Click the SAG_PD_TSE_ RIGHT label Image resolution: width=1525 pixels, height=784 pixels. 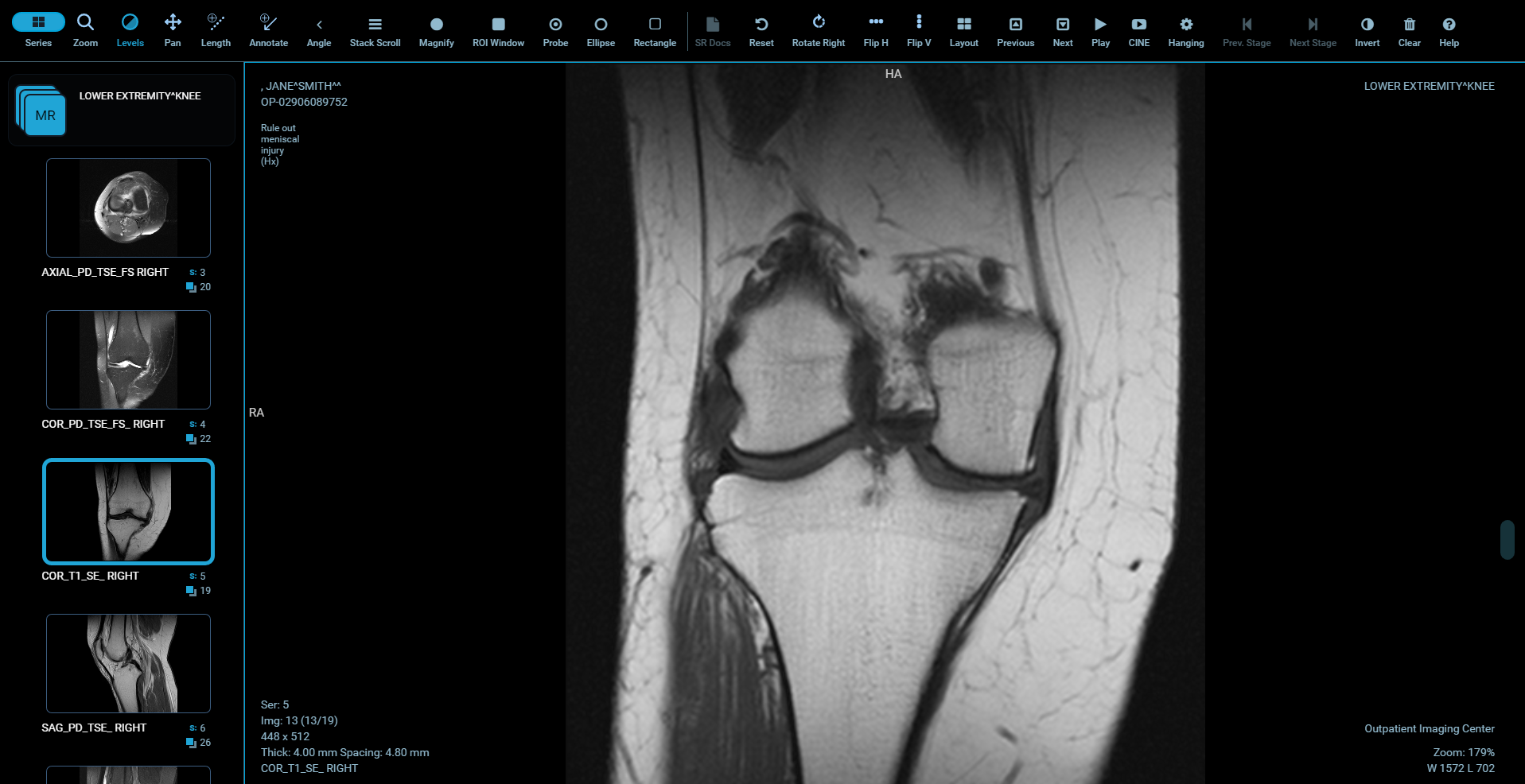tap(94, 728)
